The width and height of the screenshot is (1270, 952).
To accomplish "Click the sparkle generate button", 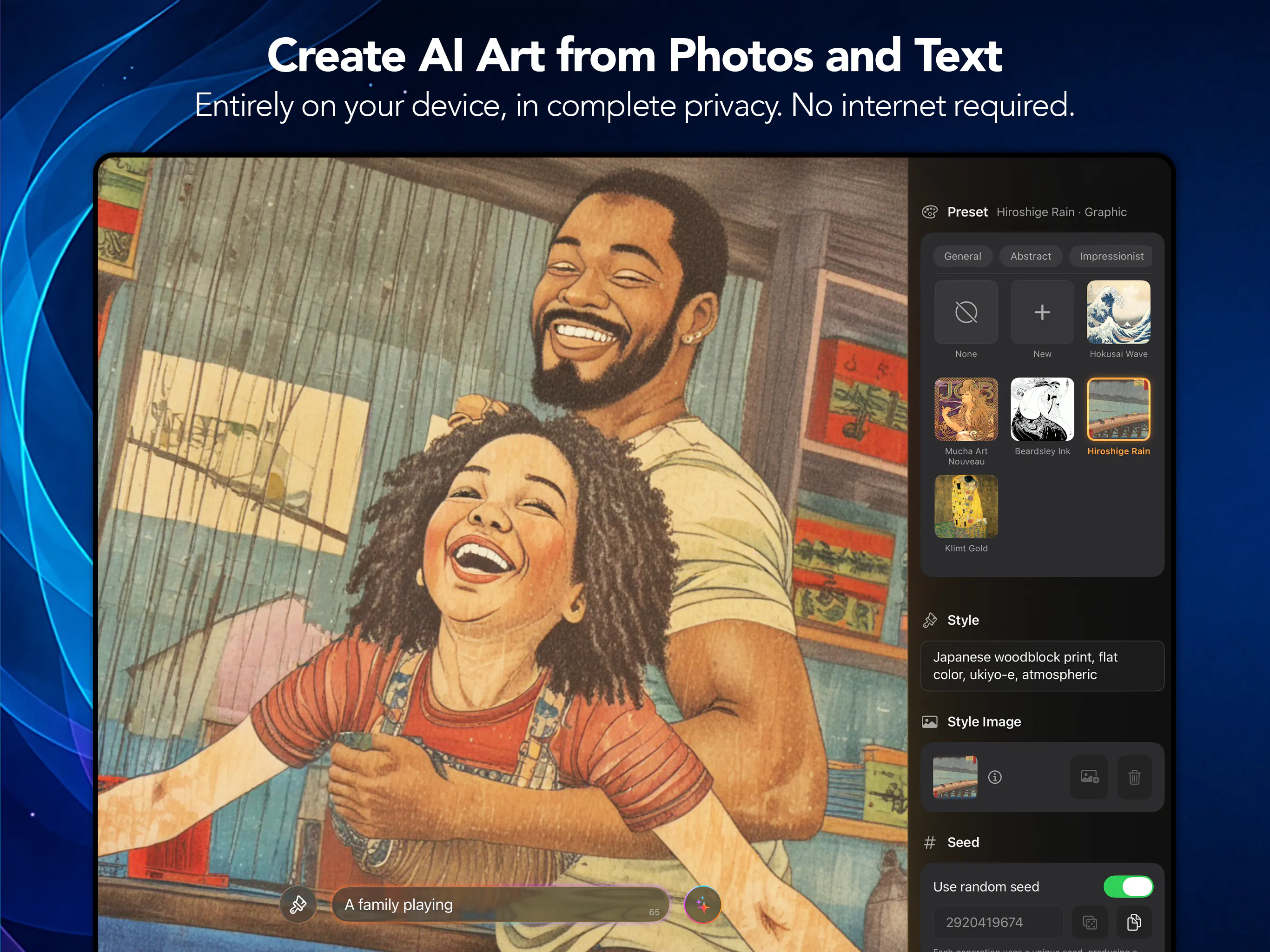I will (x=702, y=904).
